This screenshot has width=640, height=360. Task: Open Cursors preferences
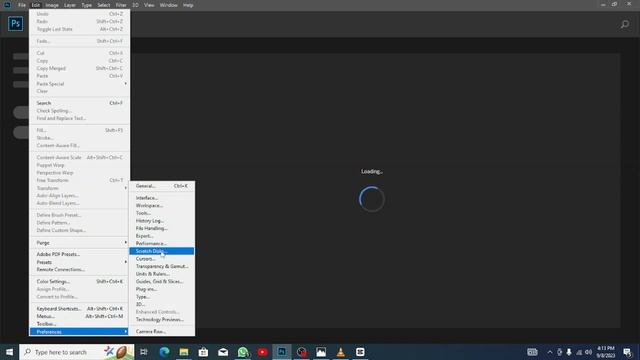click(162, 259)
